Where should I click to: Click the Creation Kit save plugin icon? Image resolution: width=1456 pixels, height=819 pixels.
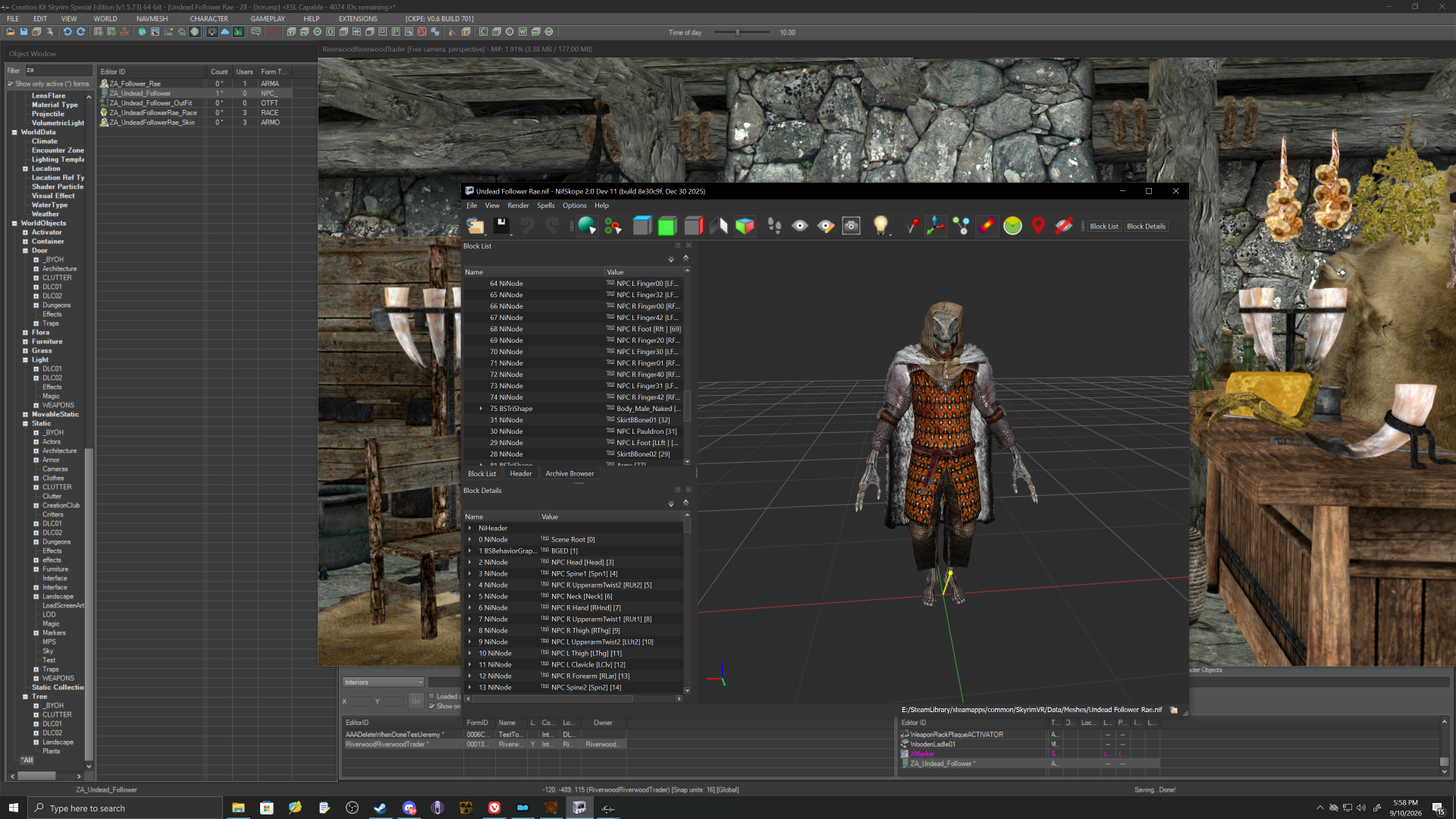click(24, 32)
